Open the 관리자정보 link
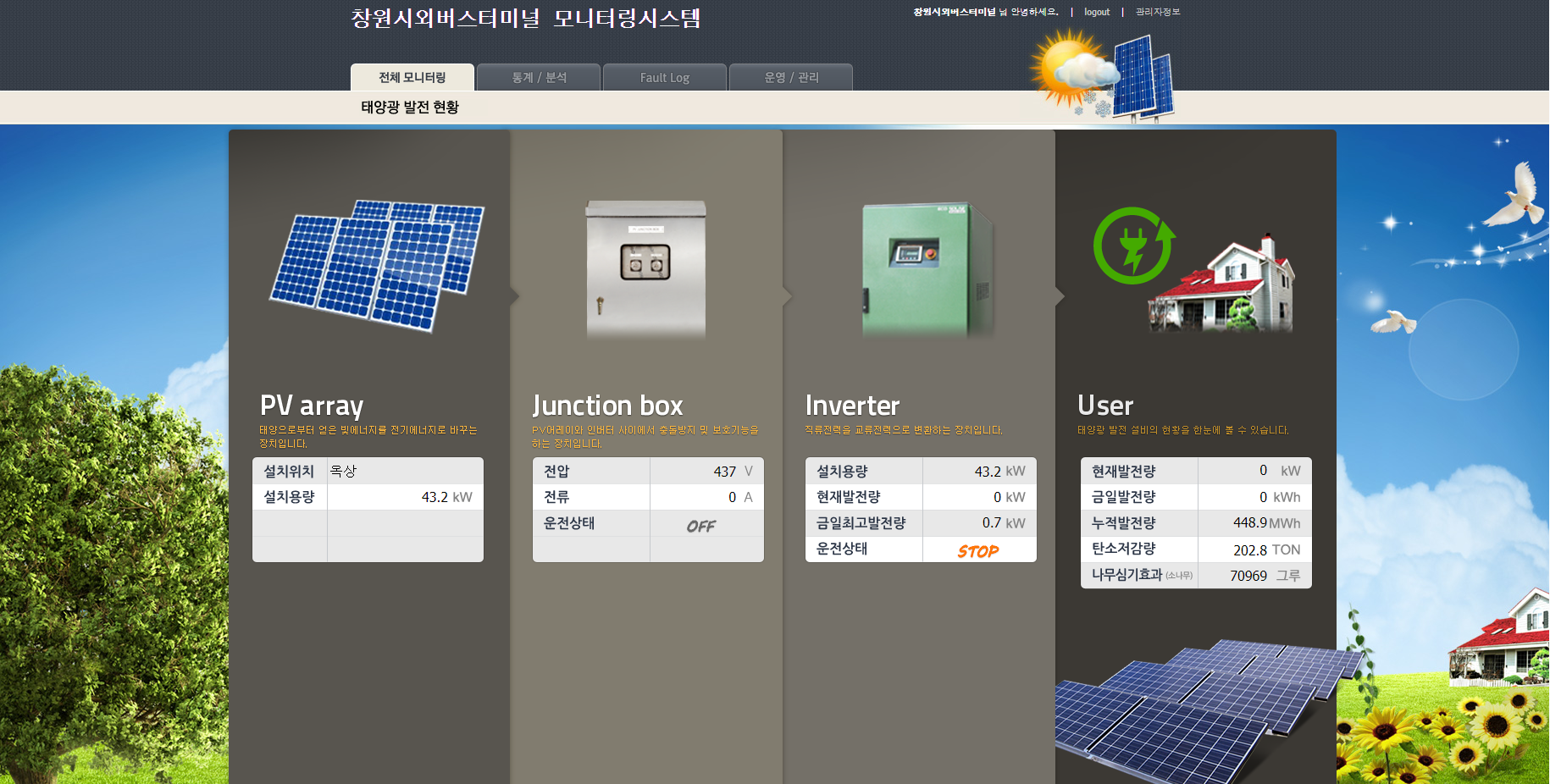The image size is (1550, 784). [x=1157, y=12]
